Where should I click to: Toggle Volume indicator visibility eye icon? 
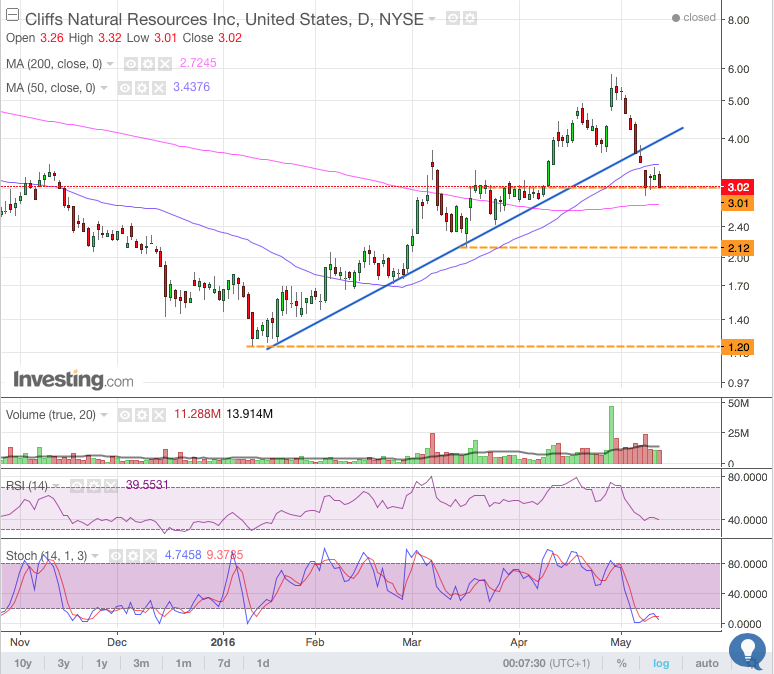125,415
